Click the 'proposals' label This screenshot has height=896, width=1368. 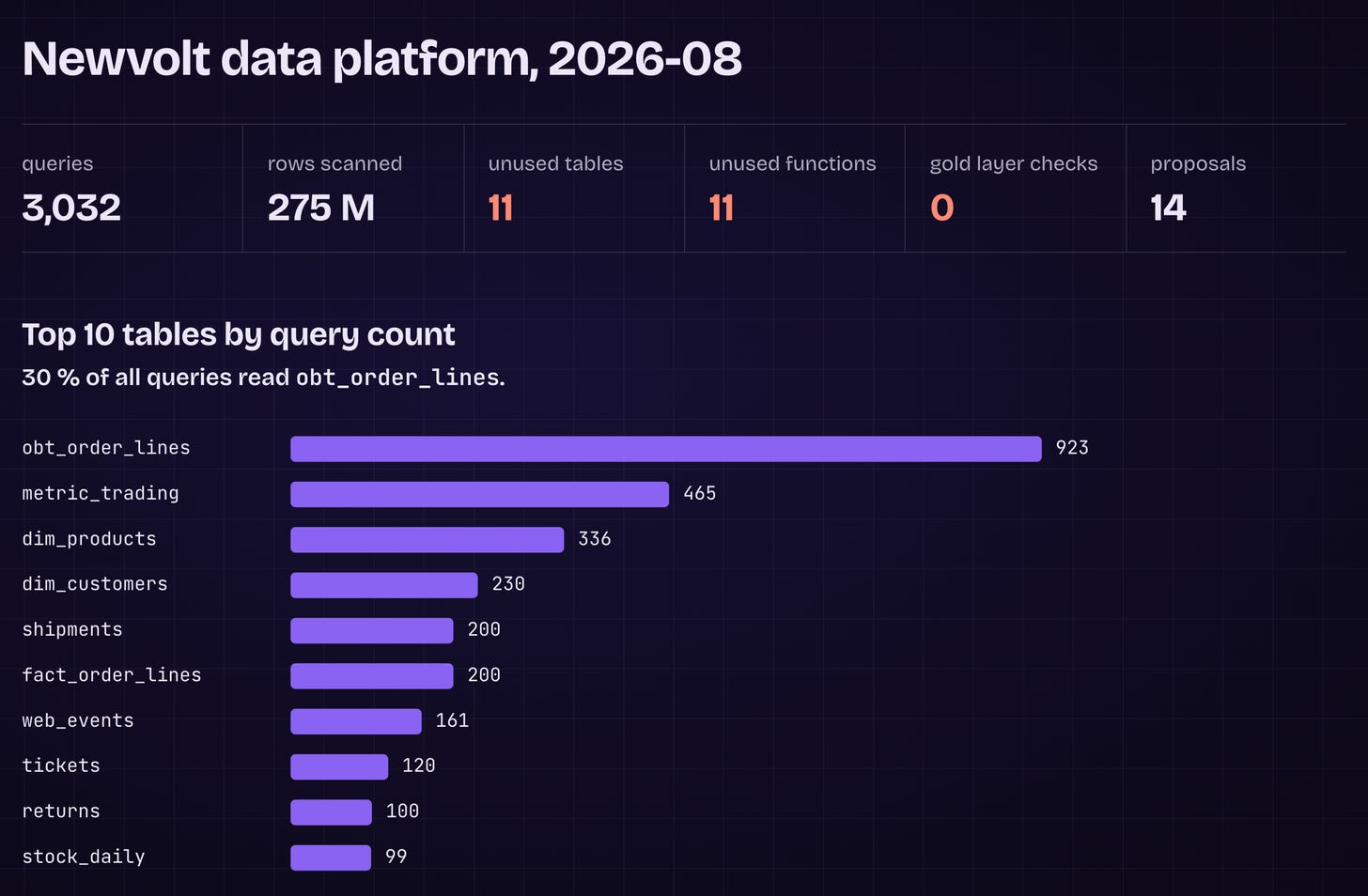pyautogui.click(x=1198, y=163)
